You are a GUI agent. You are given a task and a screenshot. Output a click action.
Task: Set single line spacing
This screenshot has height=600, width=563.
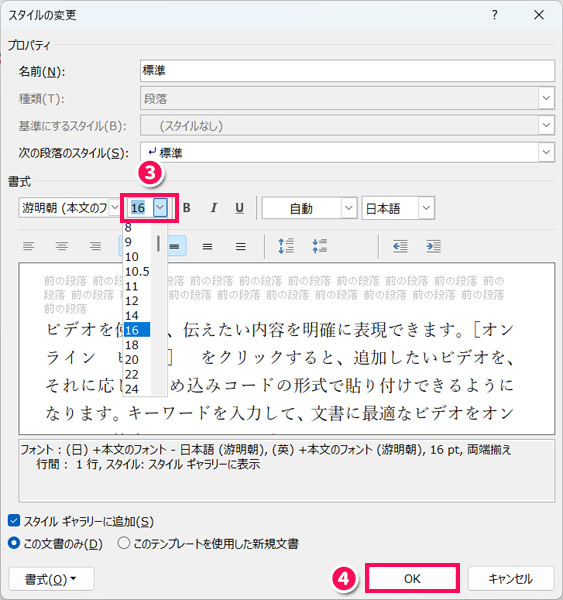[x=175, y=246]
